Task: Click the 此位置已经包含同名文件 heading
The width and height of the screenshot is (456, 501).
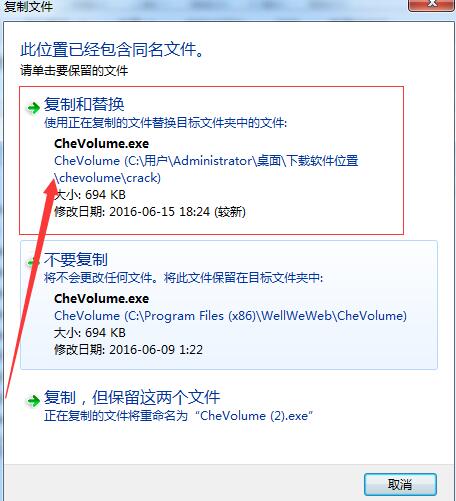Action: 112,50
